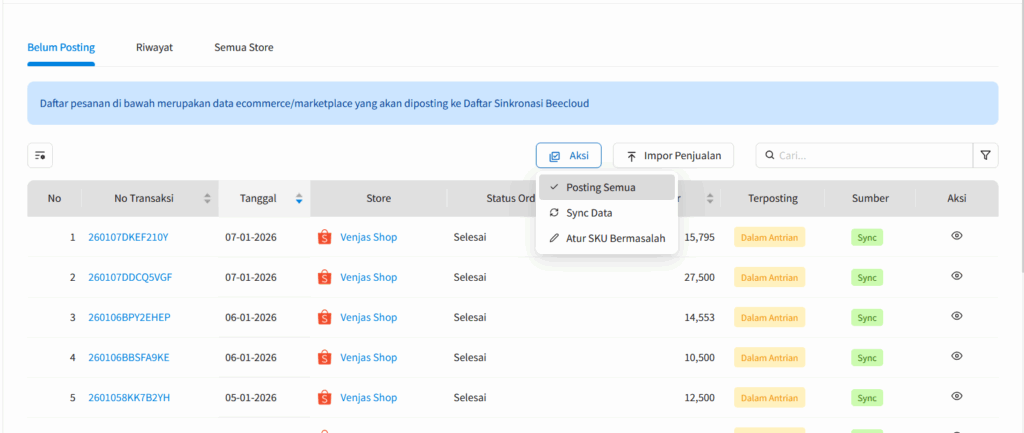This screenshot has width=1024, height=433.
Task: Click into the Cari search field
Action: point(864,155)
